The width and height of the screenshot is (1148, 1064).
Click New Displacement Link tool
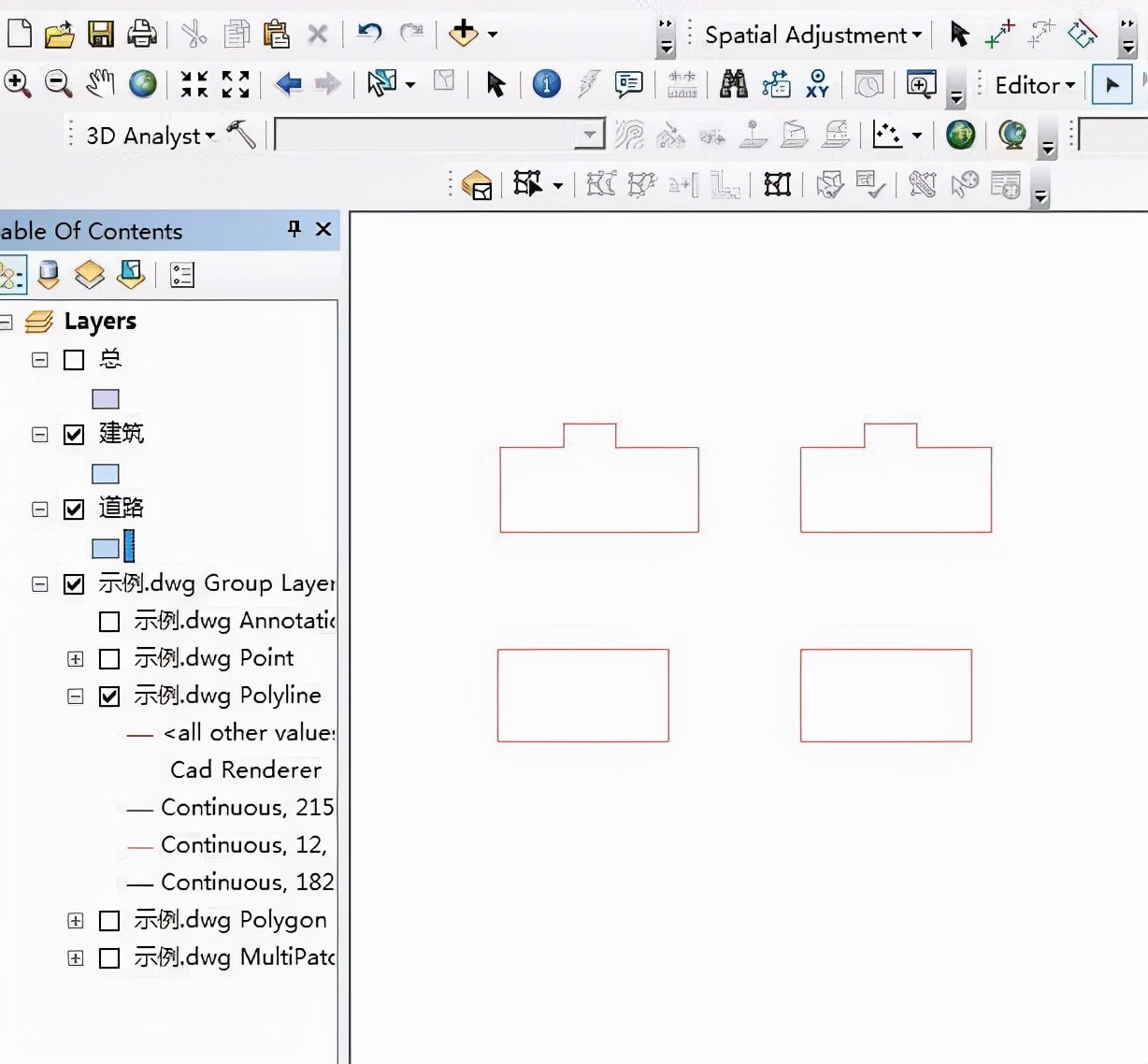[x=1000, y=35]
